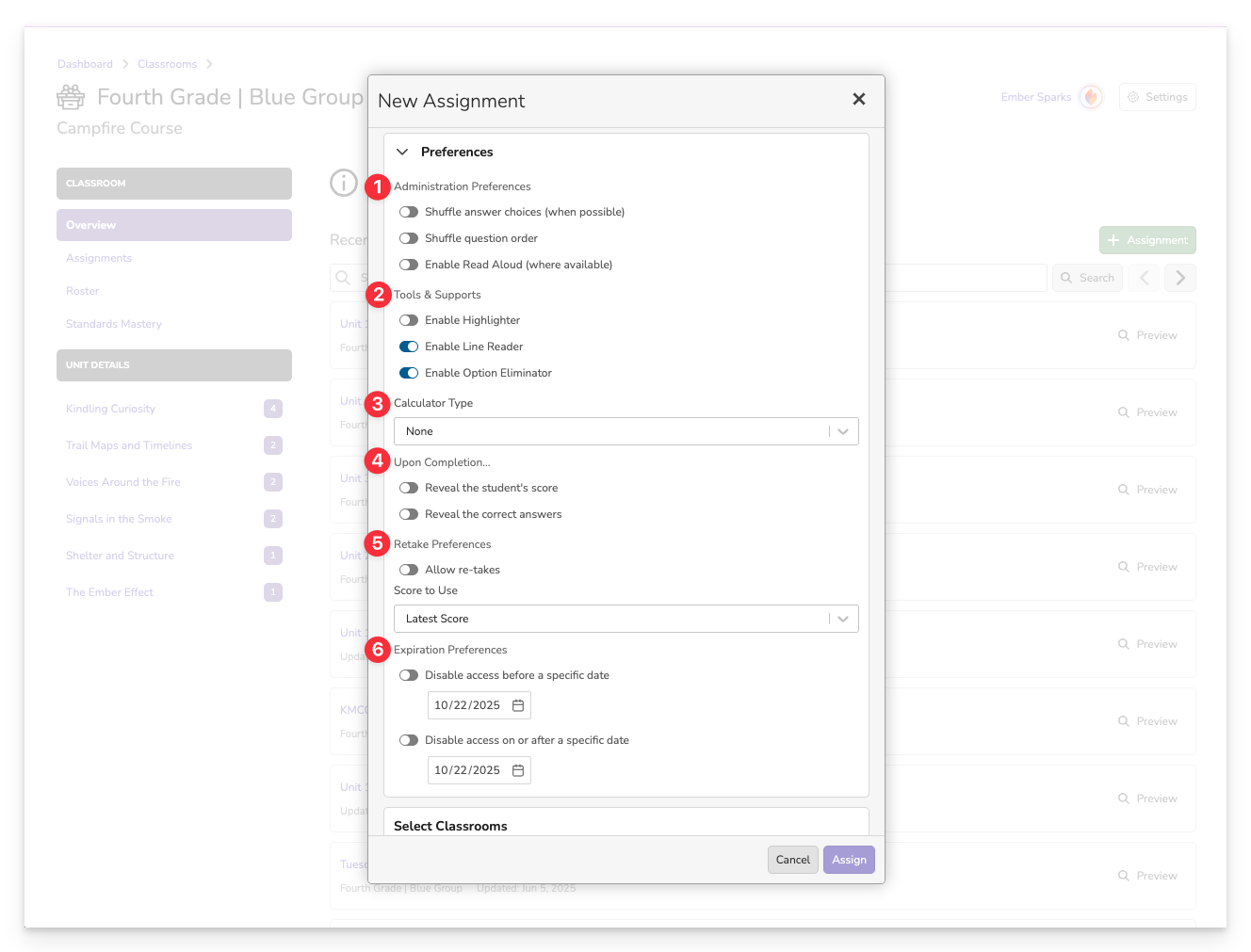The image size is (1251, 952).
Task: Click the numbered marker 3 beside Calculator Type
Action: tap(378, 404)
